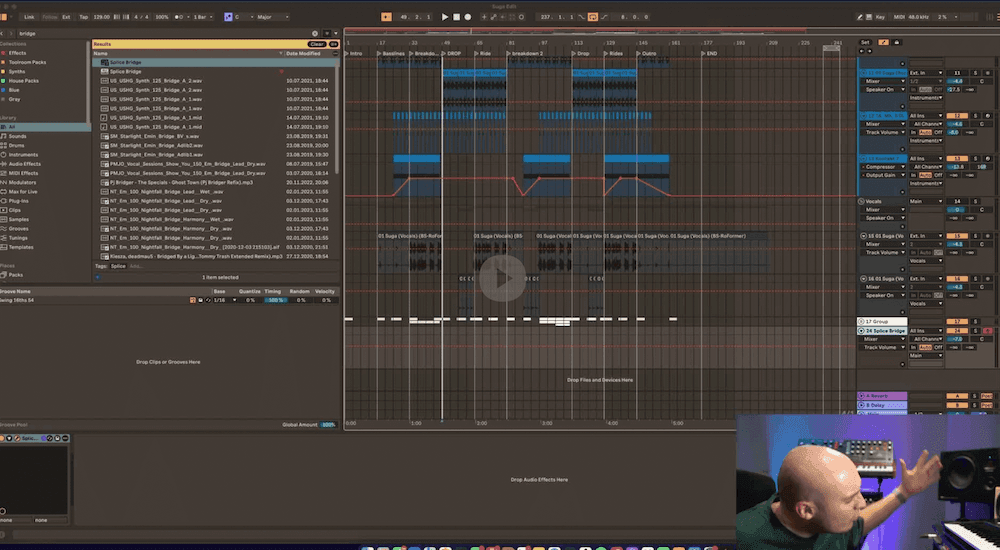1000x550 pixels.
Task: Toggle MIDI map mode
Action: 899,17
